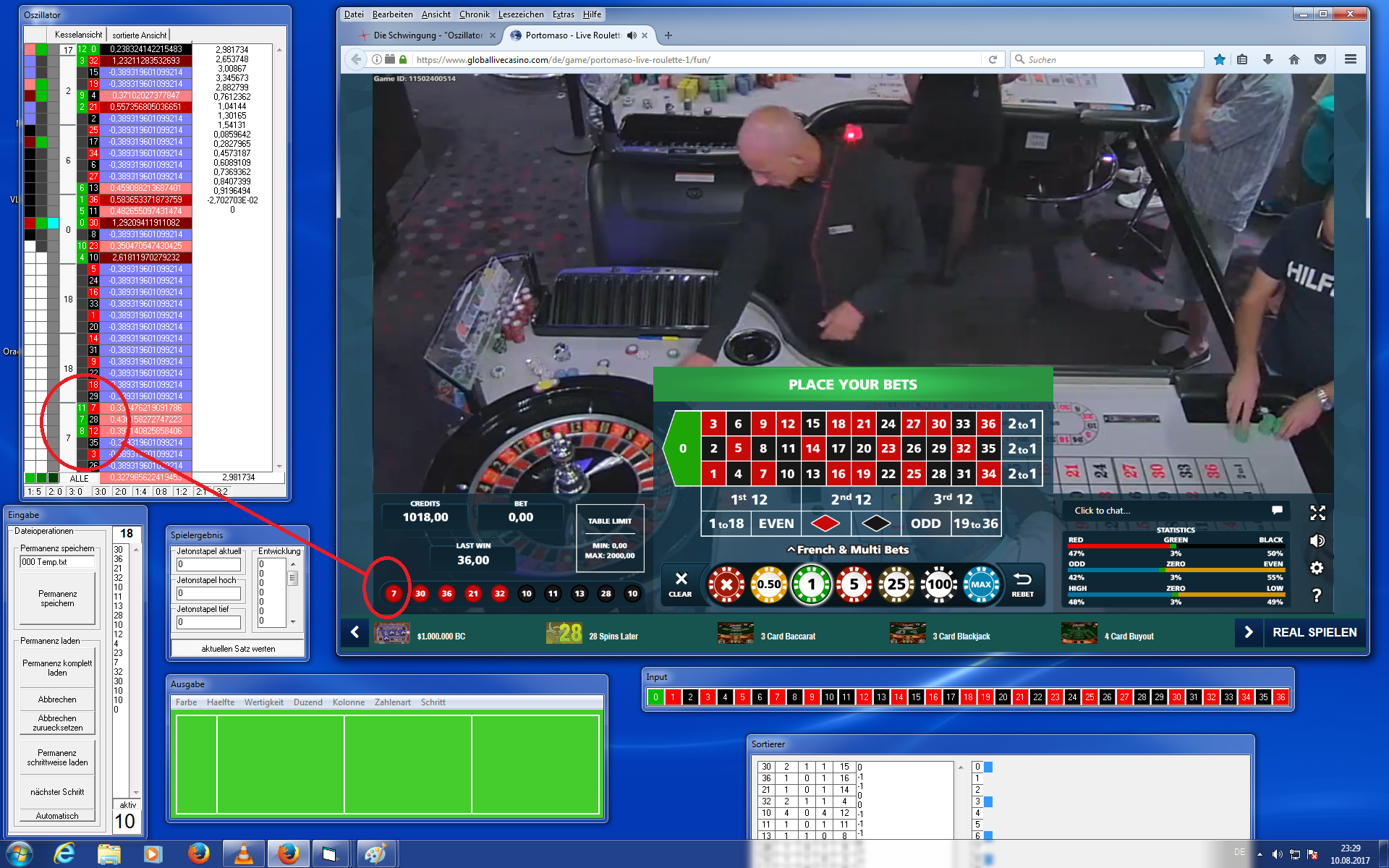Viewport: 1389px width, 868px height.
Task: Bet on the black diamond
Action: tap(876, 523)
